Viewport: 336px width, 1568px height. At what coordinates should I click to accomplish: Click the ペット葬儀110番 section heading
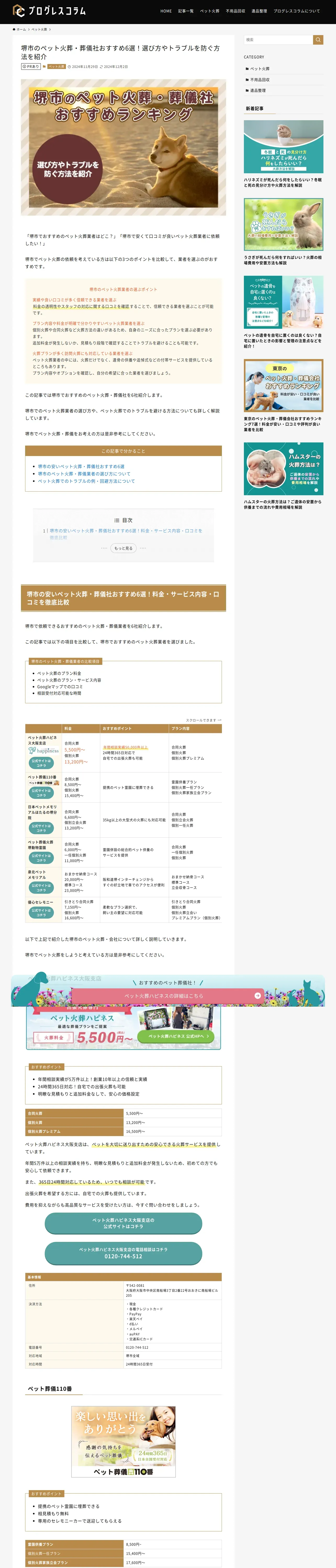click(50, 1388)
